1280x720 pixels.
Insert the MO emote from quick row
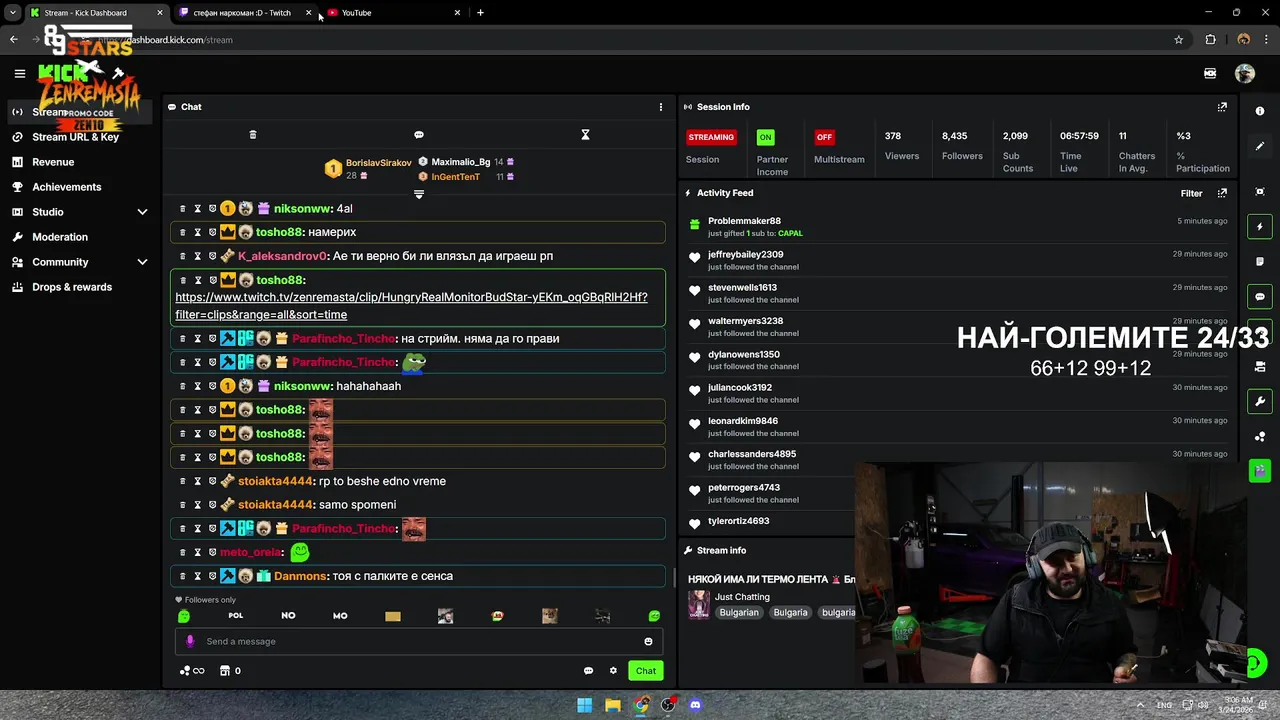pyautogui.click(x=340, y=616)
